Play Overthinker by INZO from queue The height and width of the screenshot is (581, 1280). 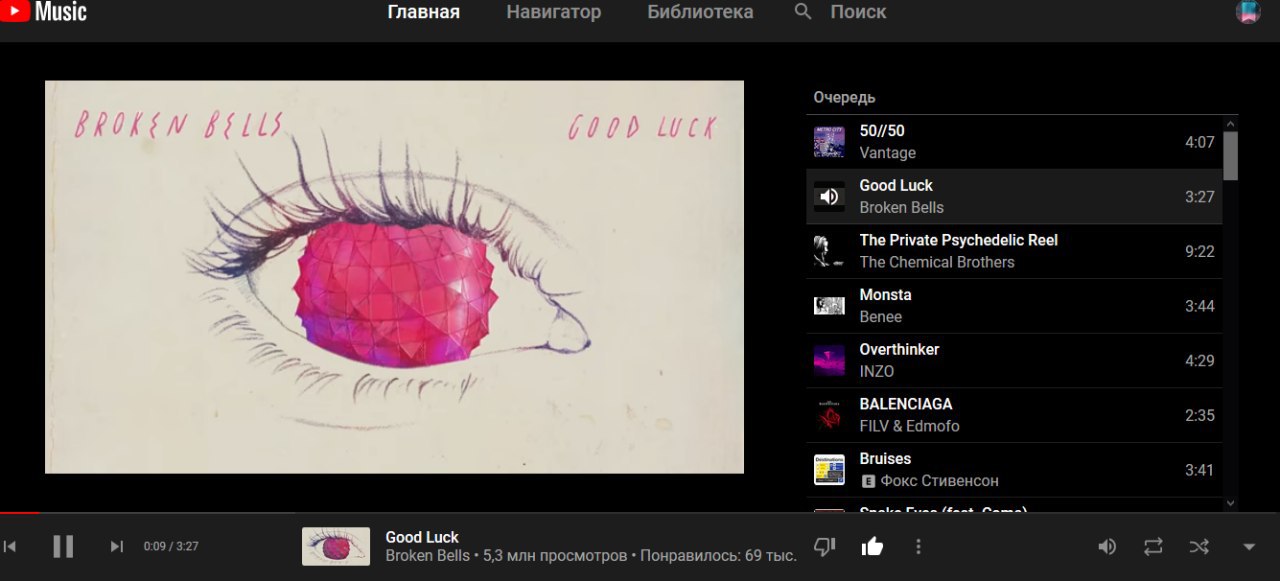click(x=1014, y=360)
